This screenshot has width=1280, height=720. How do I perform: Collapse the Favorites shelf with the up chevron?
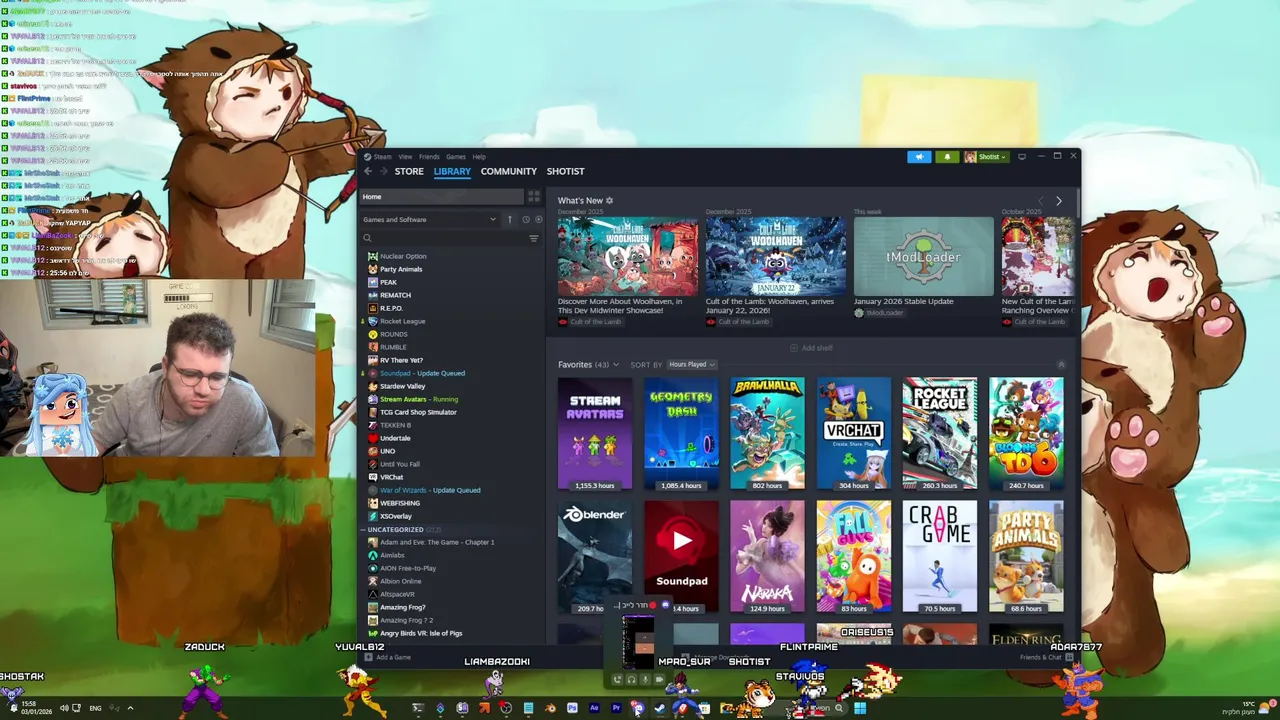point(1061,365)
